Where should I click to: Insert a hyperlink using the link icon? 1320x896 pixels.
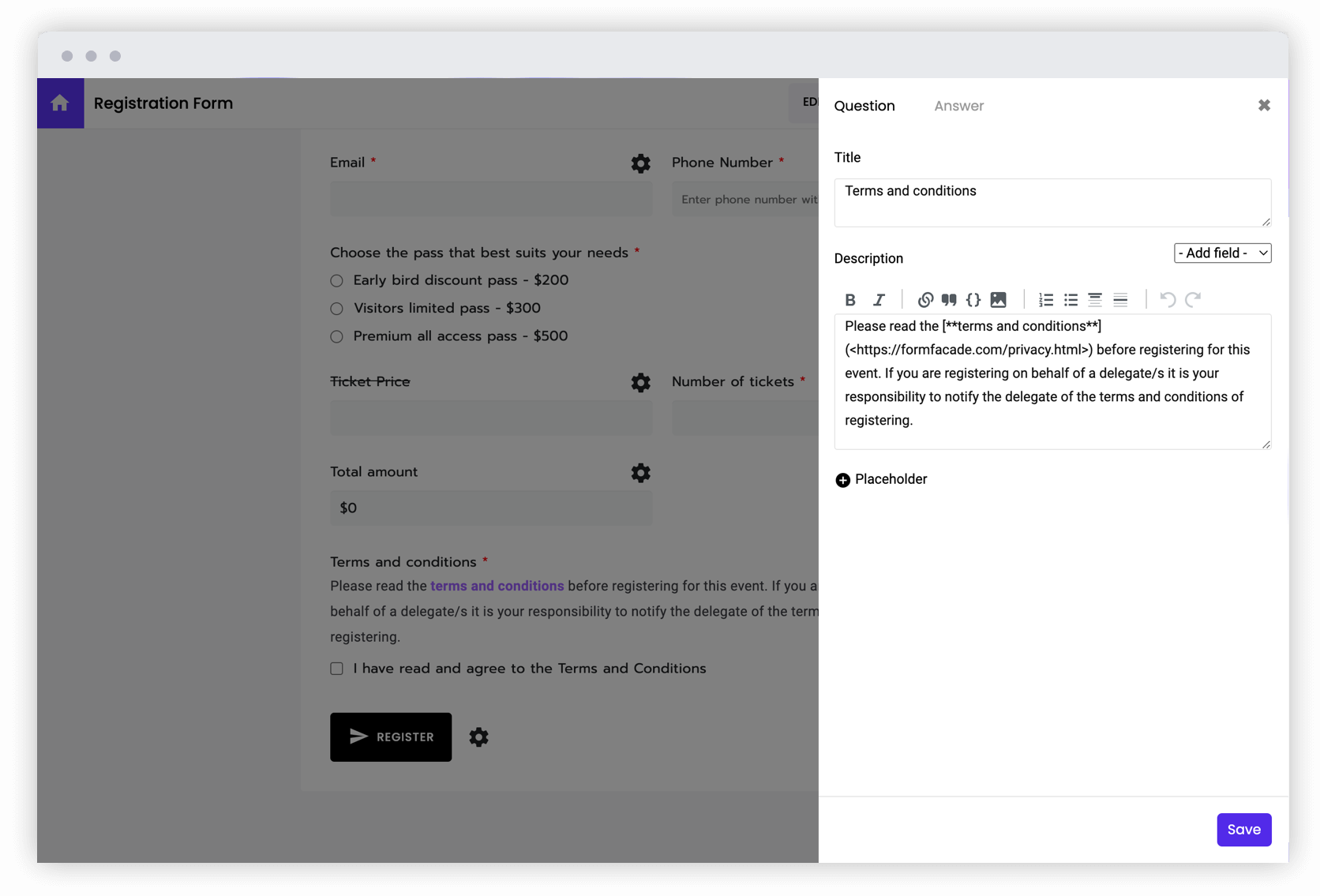(925, 299)
